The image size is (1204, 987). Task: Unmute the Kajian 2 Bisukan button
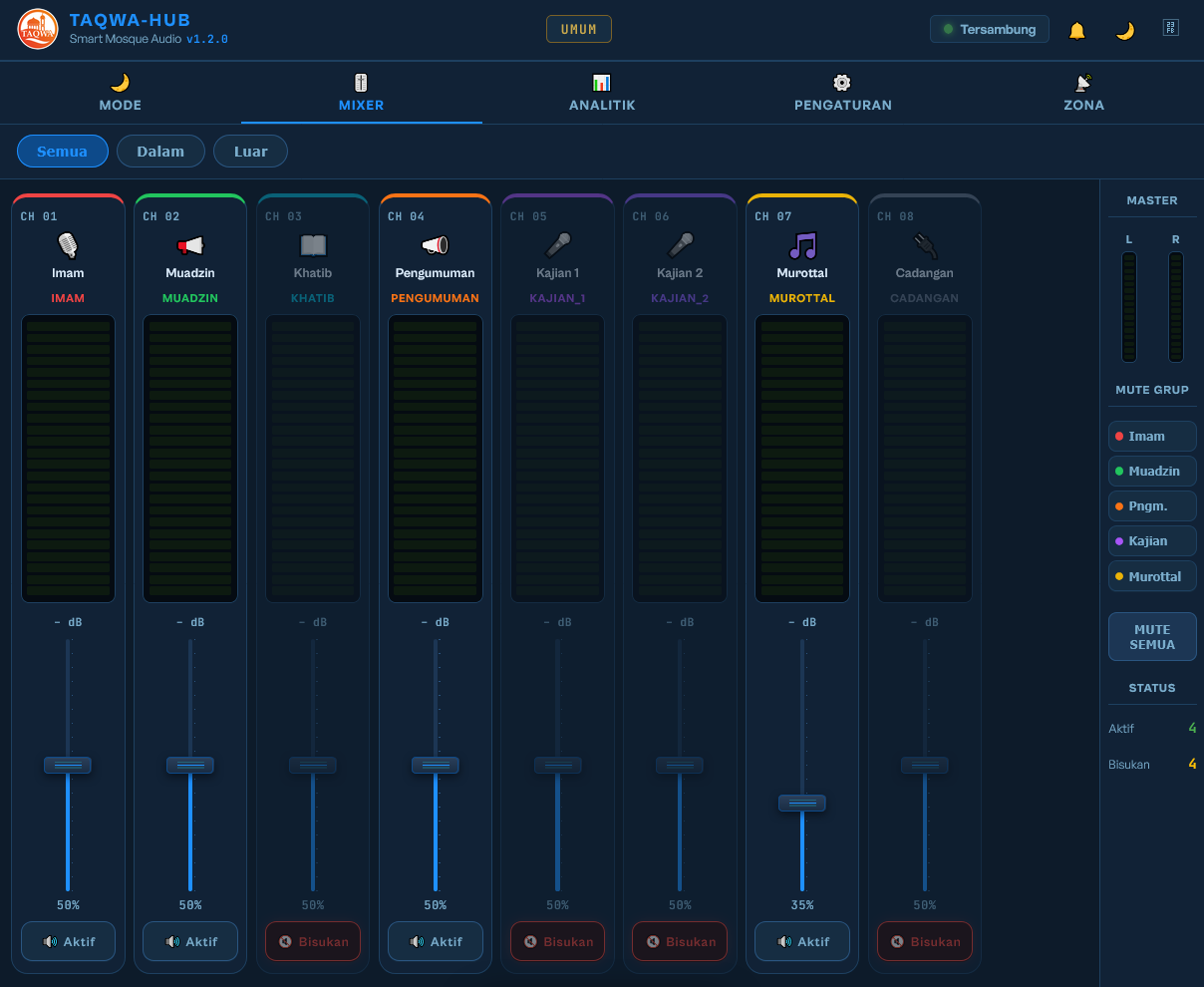[x=680, y=941]
